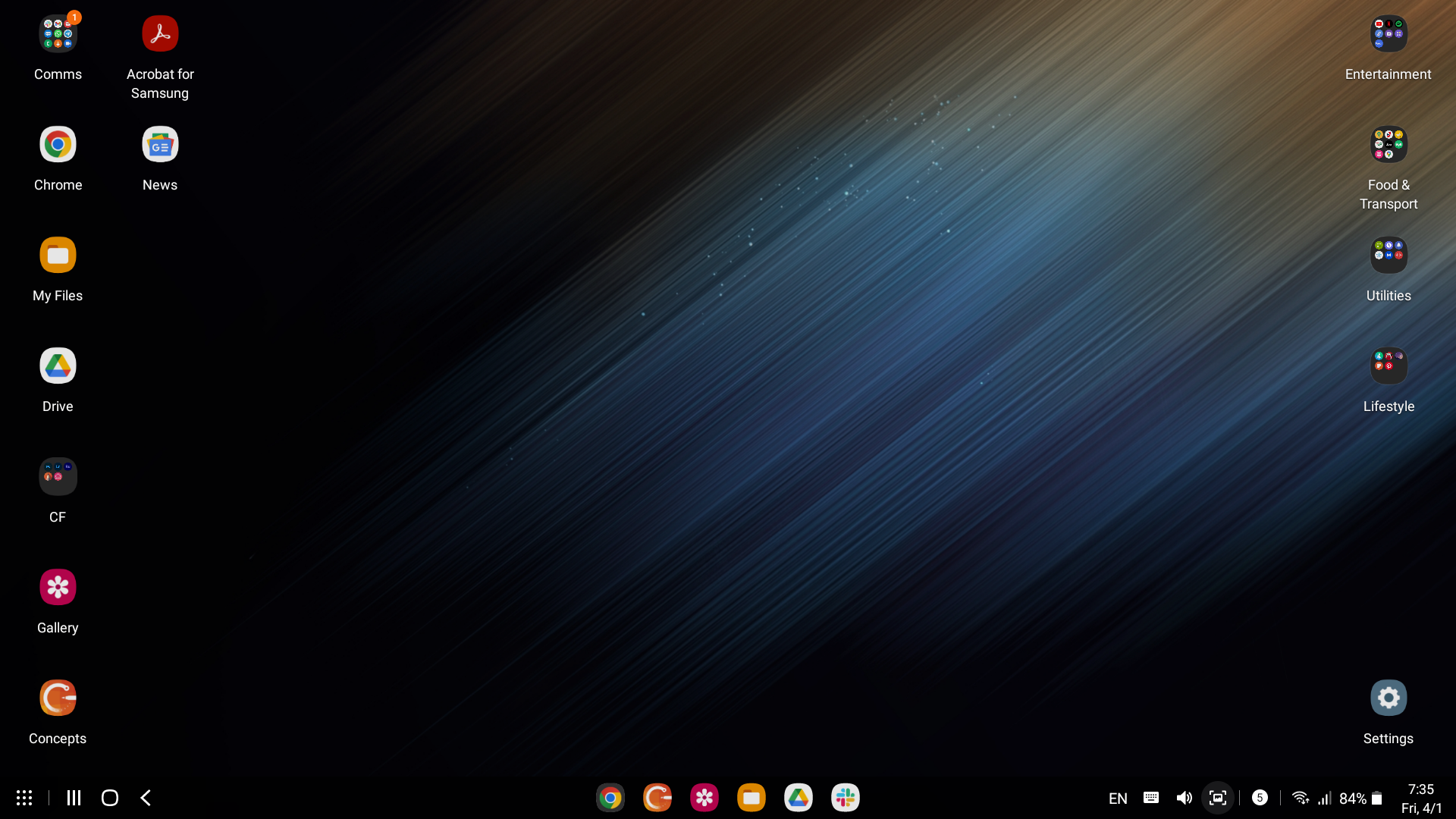Launch Concepts app from desktop
This screenshot has height=819, width=1456.
point(58,698)
